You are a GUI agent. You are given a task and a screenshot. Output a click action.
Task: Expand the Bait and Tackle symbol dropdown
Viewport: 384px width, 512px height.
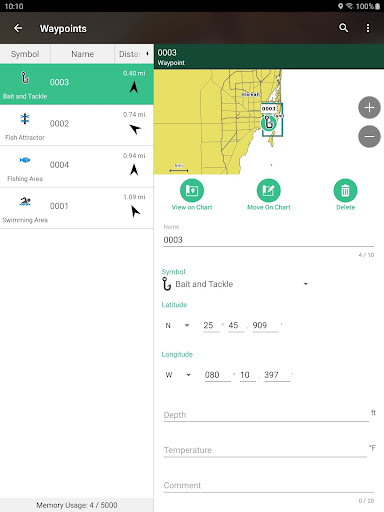click(235, 284)
